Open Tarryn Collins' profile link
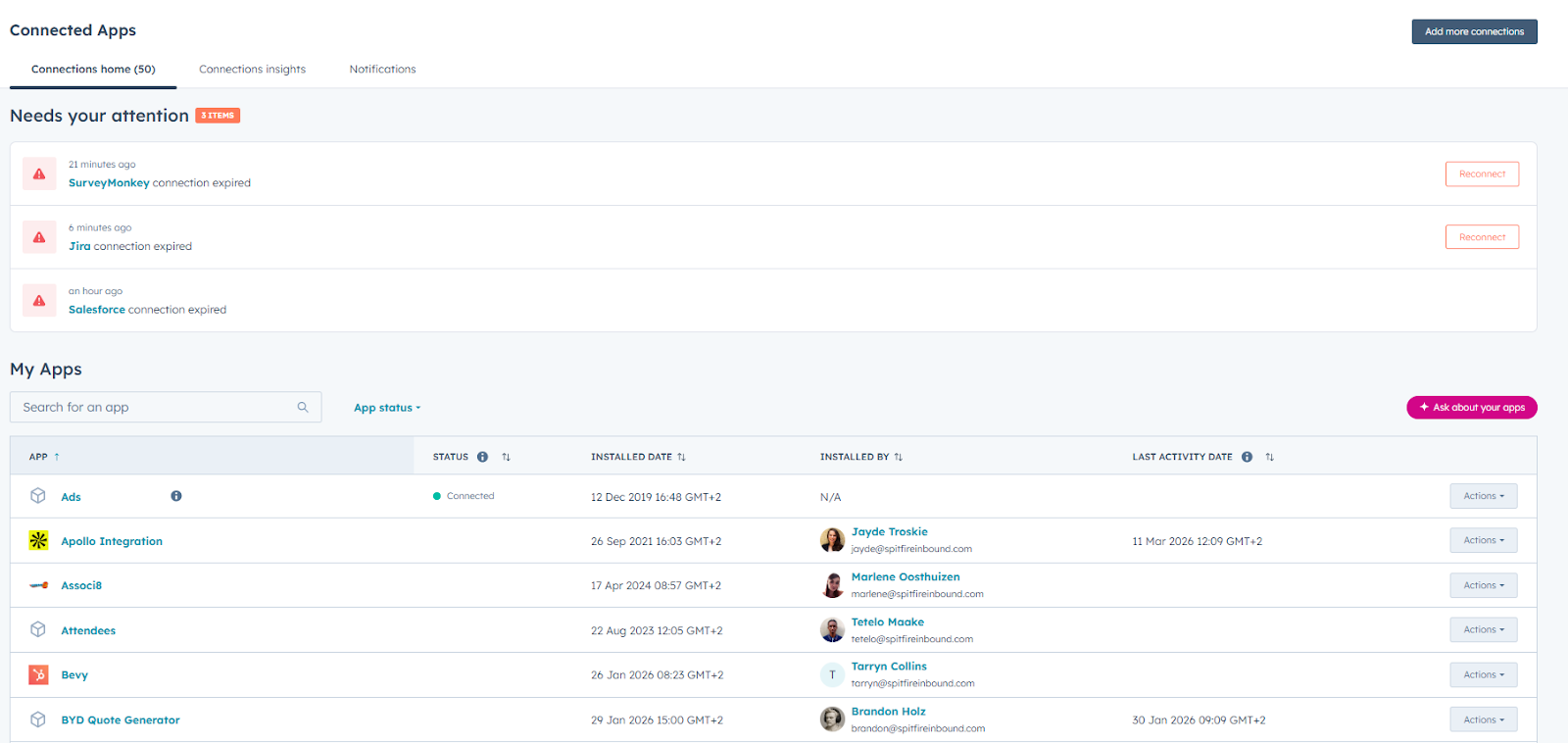Screen dimensions: 1568x743 (889, 667)
